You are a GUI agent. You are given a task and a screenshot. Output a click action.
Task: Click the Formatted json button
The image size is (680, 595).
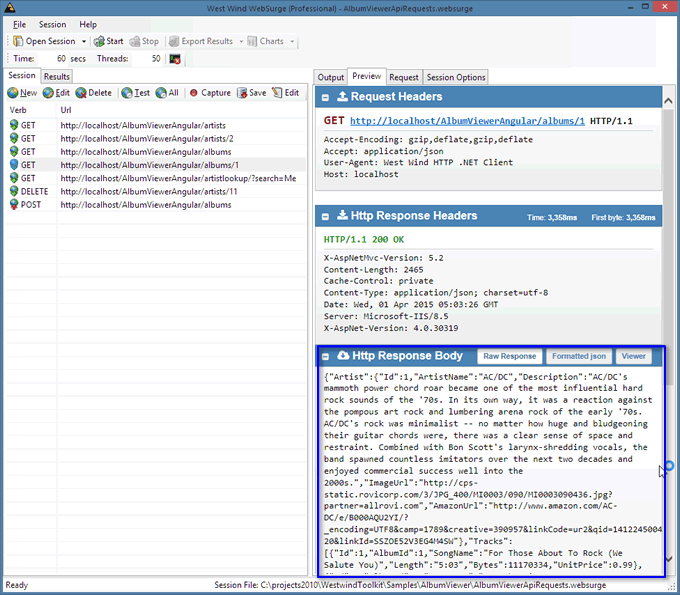pyautogui.click(x=579, y=356)
